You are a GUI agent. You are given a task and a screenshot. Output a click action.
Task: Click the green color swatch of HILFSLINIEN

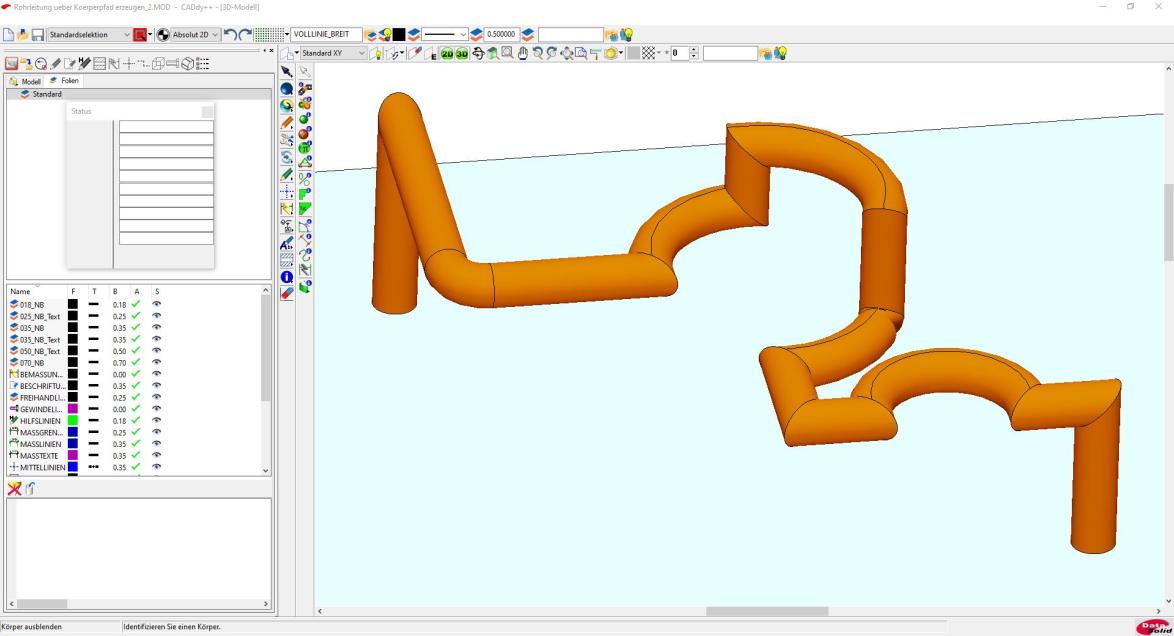pos(73,421)
